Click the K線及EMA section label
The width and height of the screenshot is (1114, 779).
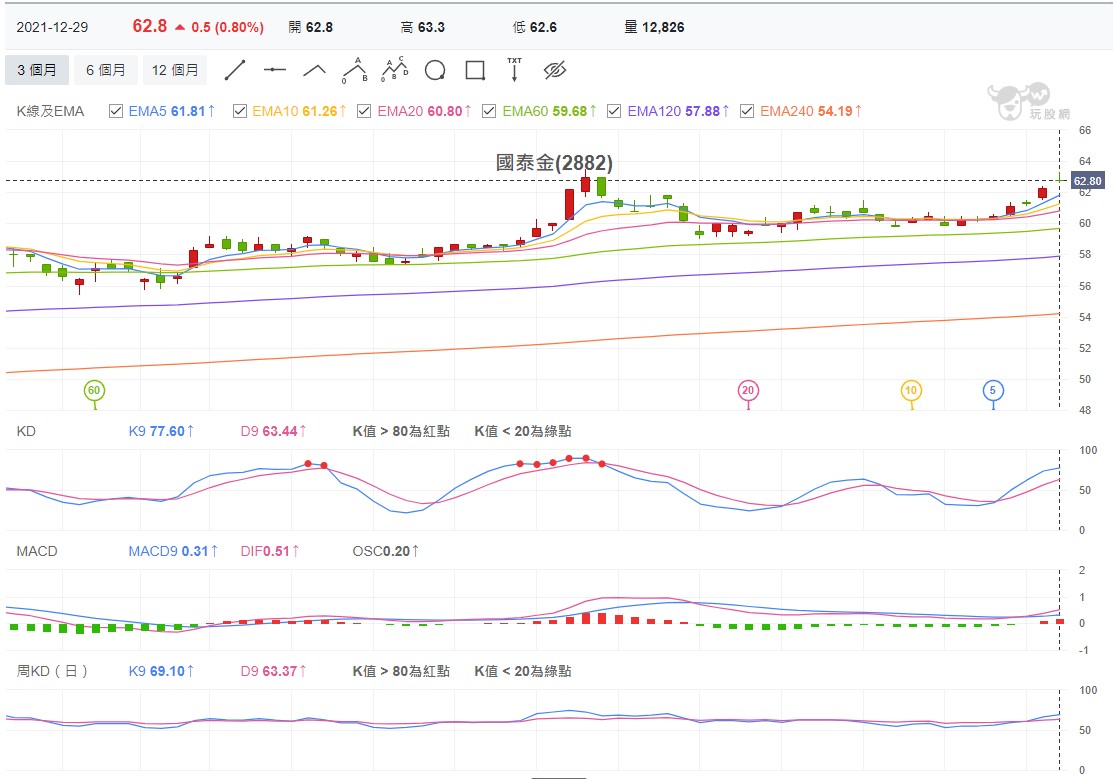tap(50, 111)
